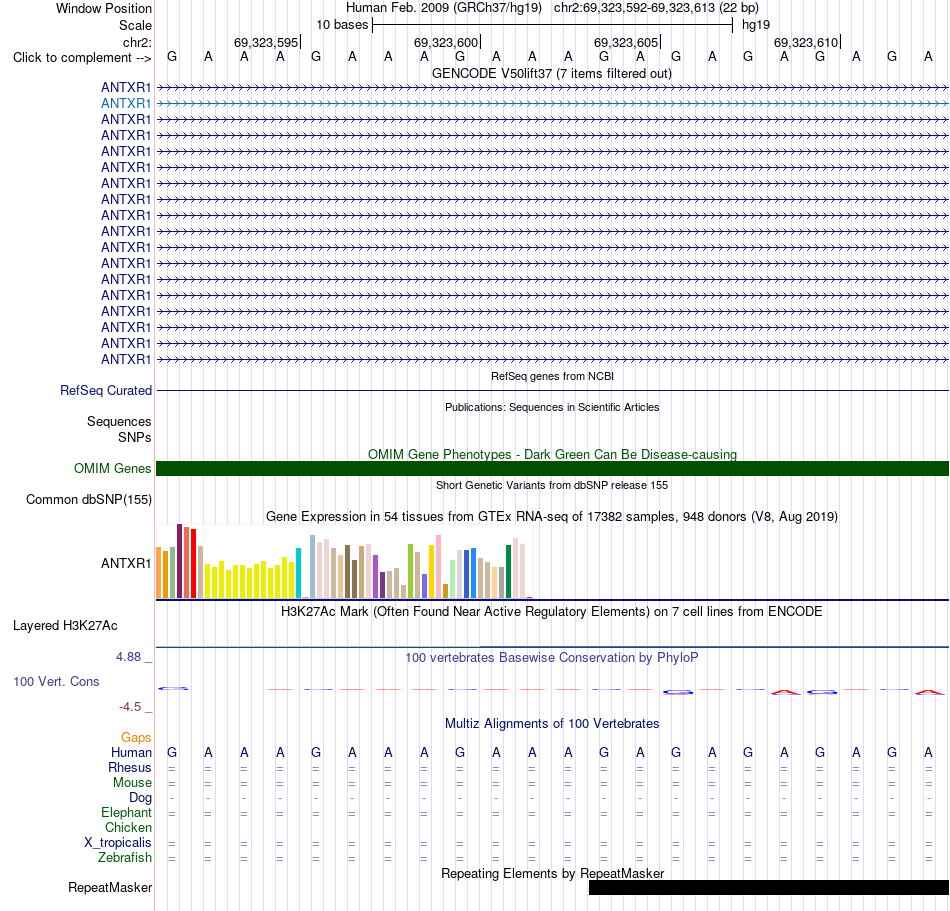Click the dark green OMIM Genes bar
950x911 pixels.
552,468
